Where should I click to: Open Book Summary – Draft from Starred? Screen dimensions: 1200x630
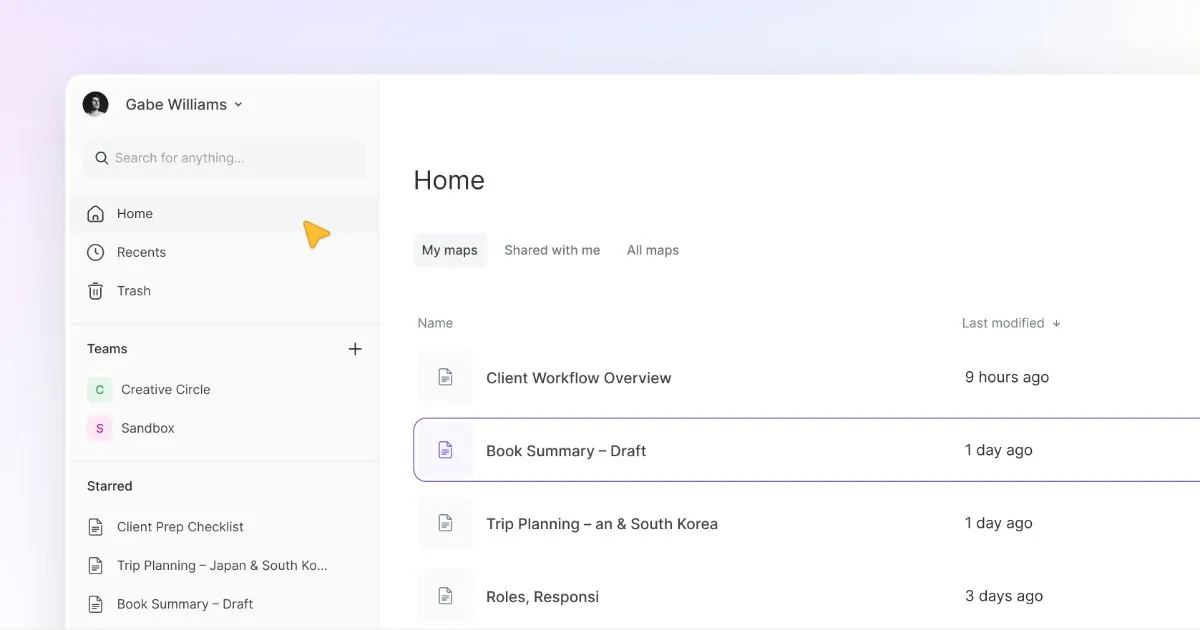point(185,603)
